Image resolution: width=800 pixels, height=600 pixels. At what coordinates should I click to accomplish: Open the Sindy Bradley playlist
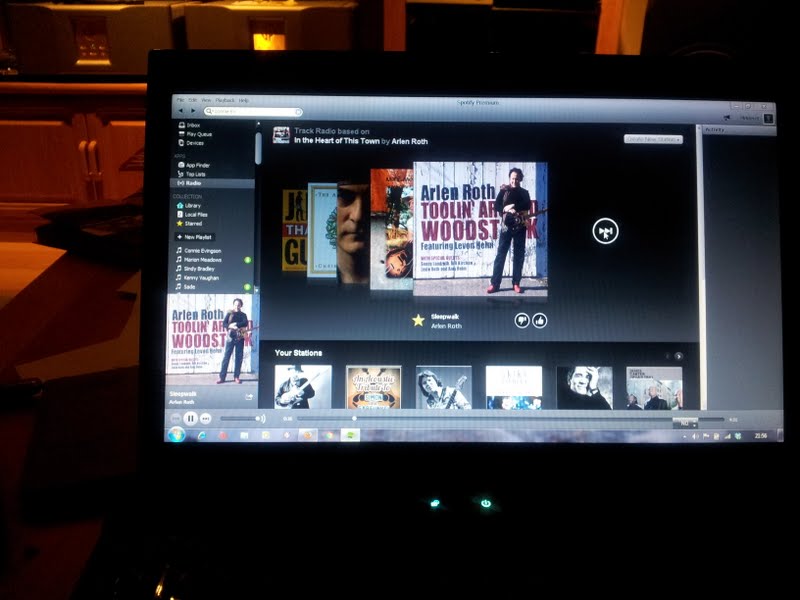[x=195, y=269]
